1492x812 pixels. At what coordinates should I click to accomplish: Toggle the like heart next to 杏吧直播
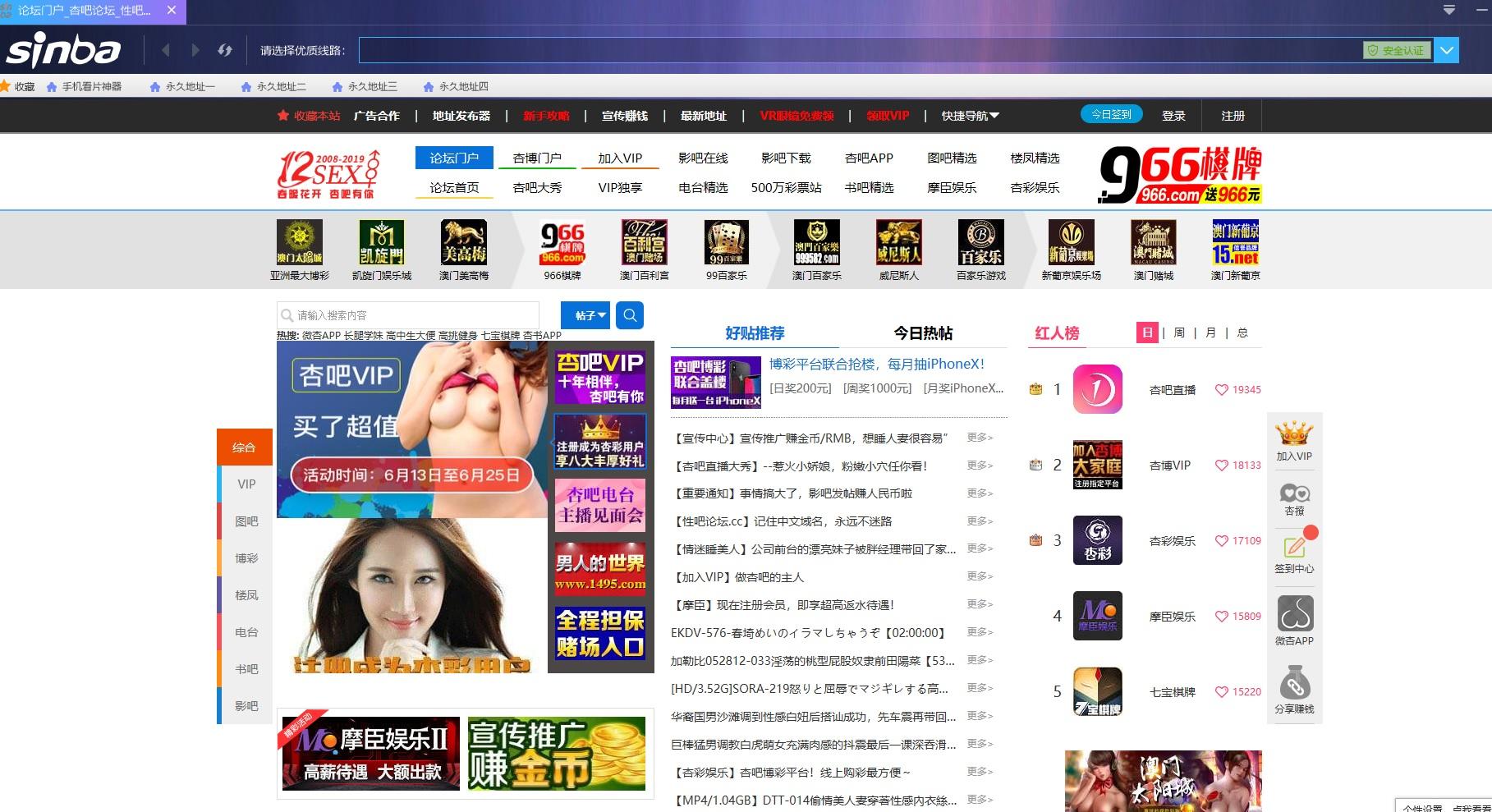(1222, 390)
